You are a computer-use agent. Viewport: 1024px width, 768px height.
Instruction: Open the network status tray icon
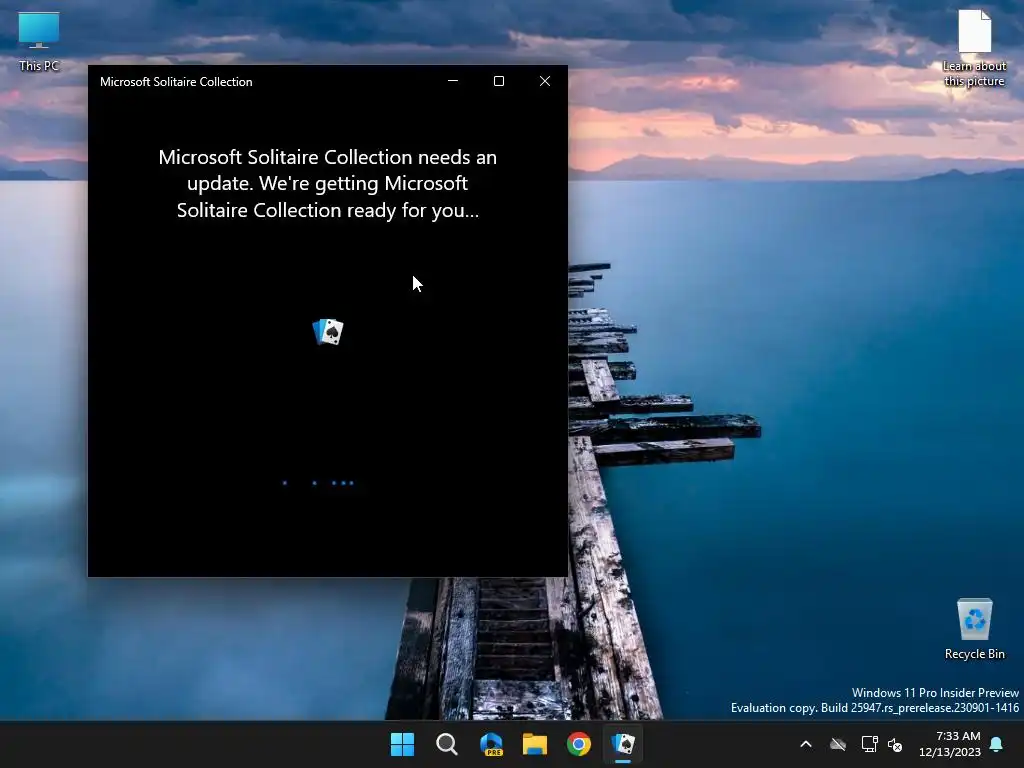(x=869, y=744)
